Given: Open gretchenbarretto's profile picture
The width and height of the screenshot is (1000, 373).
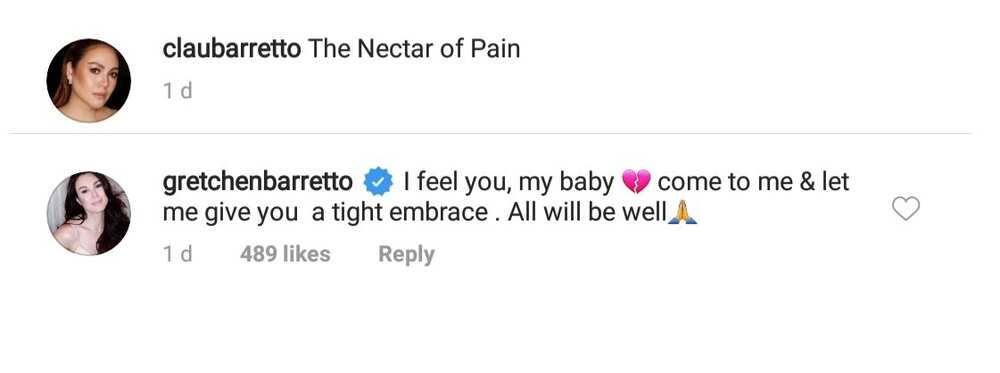Looking at the screenshot, I should (x=89, y=214).
